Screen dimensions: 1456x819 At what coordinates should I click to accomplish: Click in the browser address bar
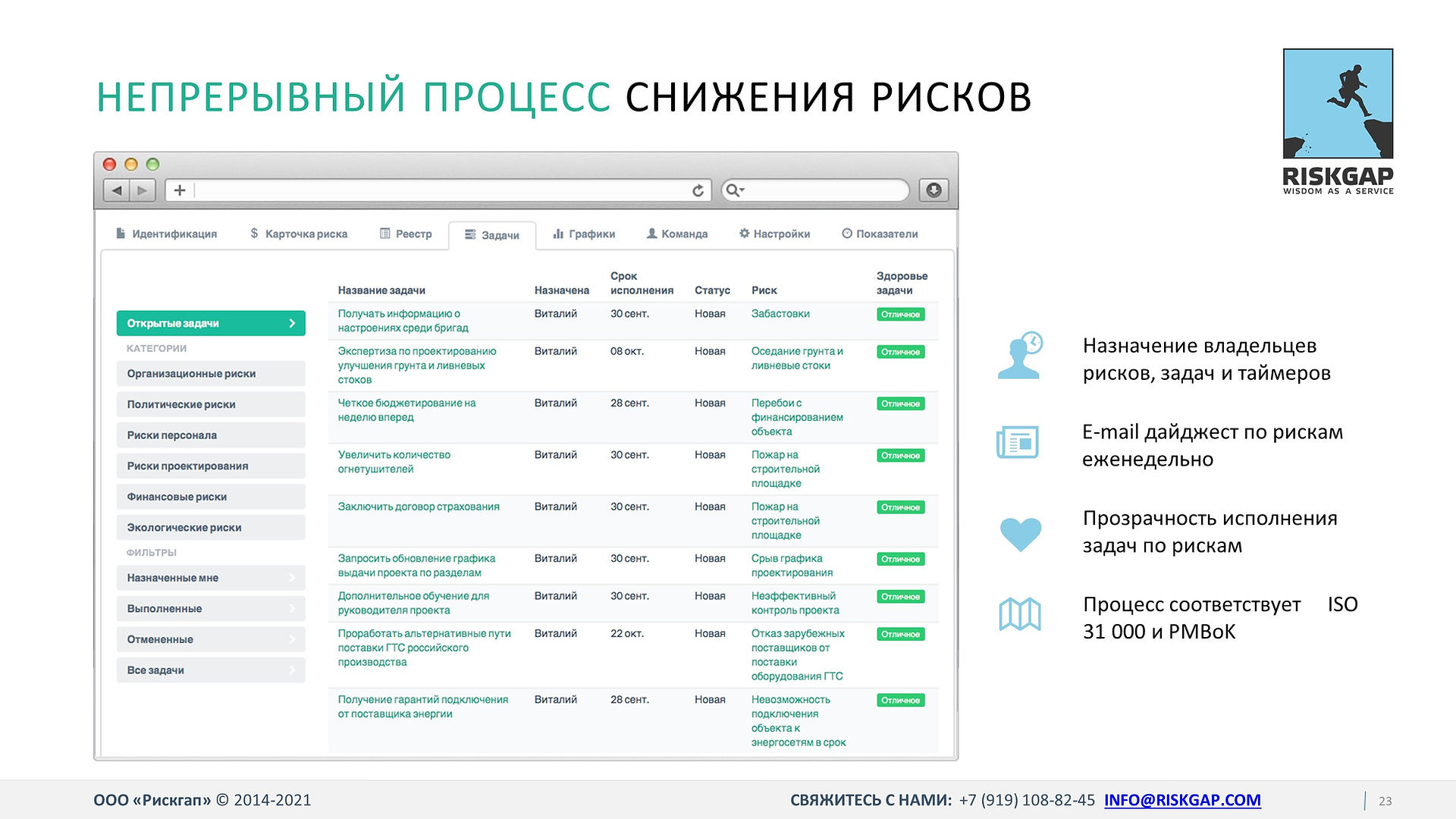(x=440, y=190)
